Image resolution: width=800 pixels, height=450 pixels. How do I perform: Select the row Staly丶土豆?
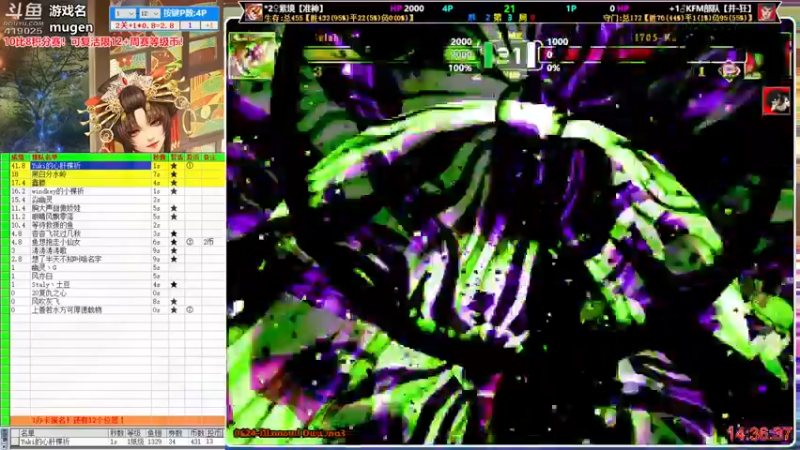[118, 284]
